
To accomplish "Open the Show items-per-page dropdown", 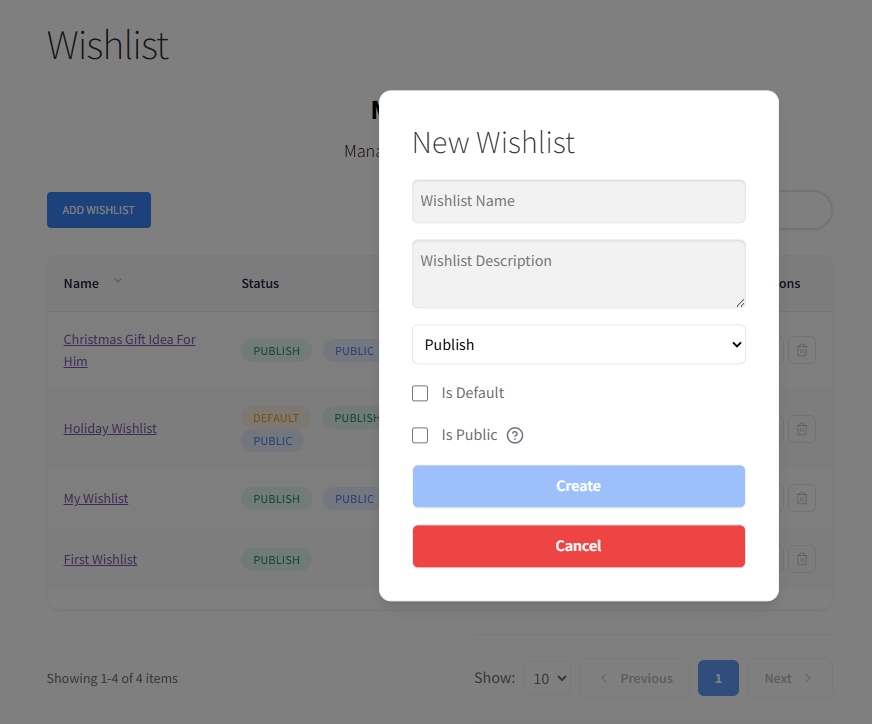I will (x=549, y=678).
